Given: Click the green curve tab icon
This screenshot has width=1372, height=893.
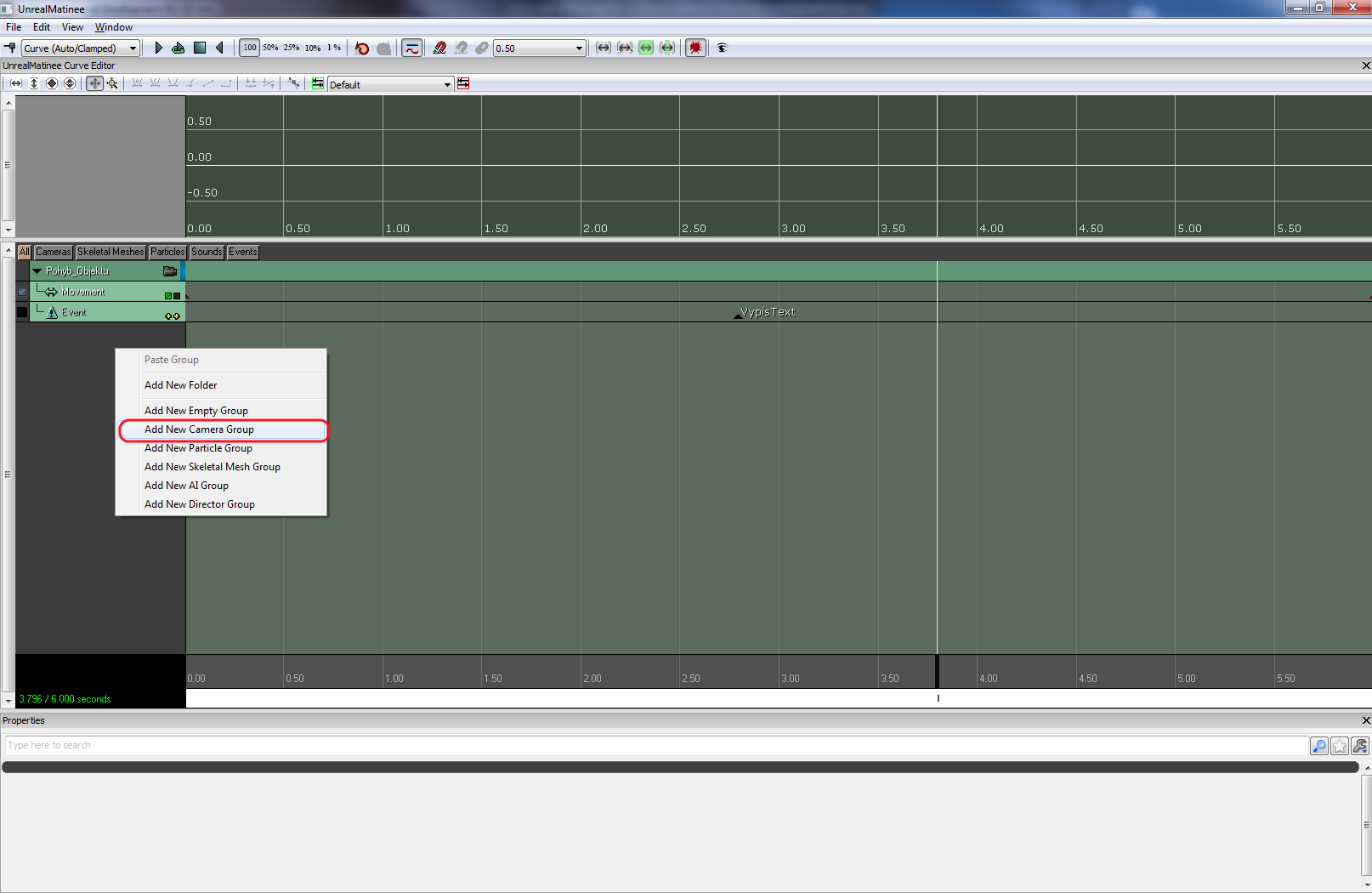Looking at the screenshot, I should [318, 83].
